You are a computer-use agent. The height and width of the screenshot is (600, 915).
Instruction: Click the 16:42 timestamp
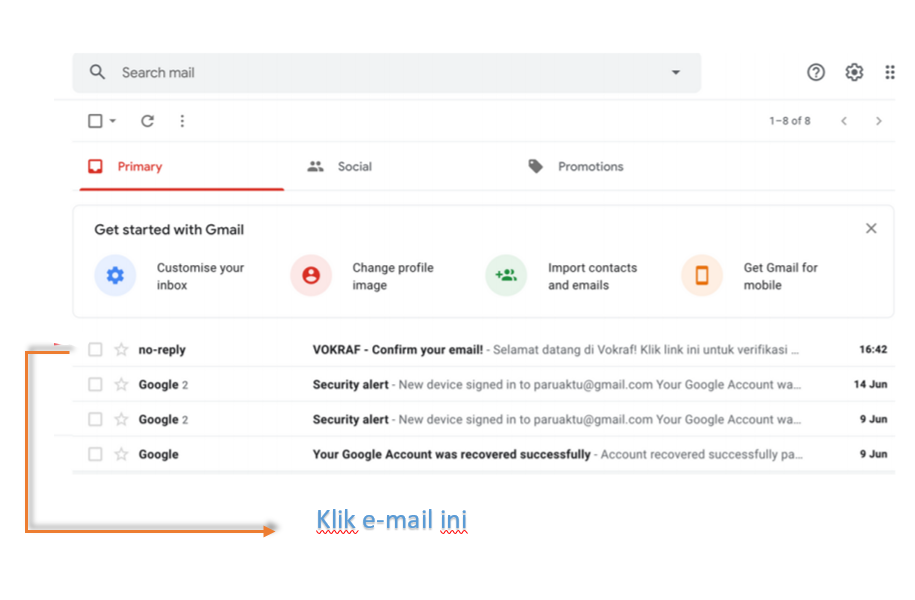point(873,350)
